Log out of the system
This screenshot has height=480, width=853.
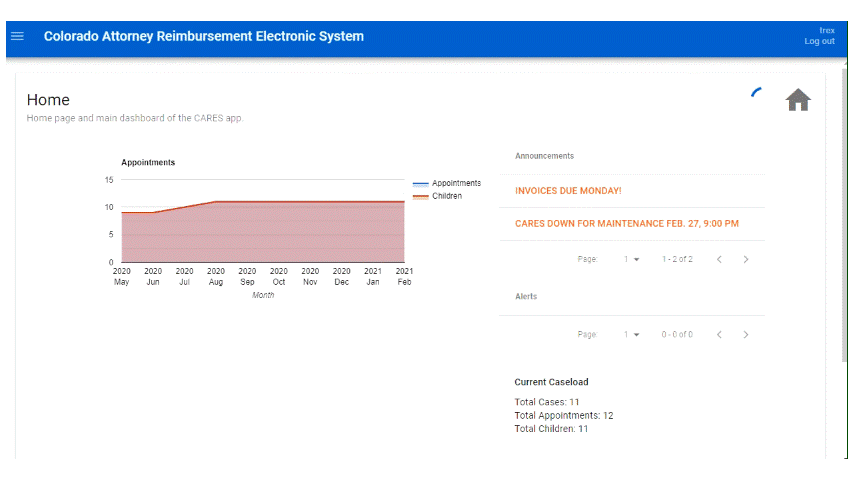point(819,41)
